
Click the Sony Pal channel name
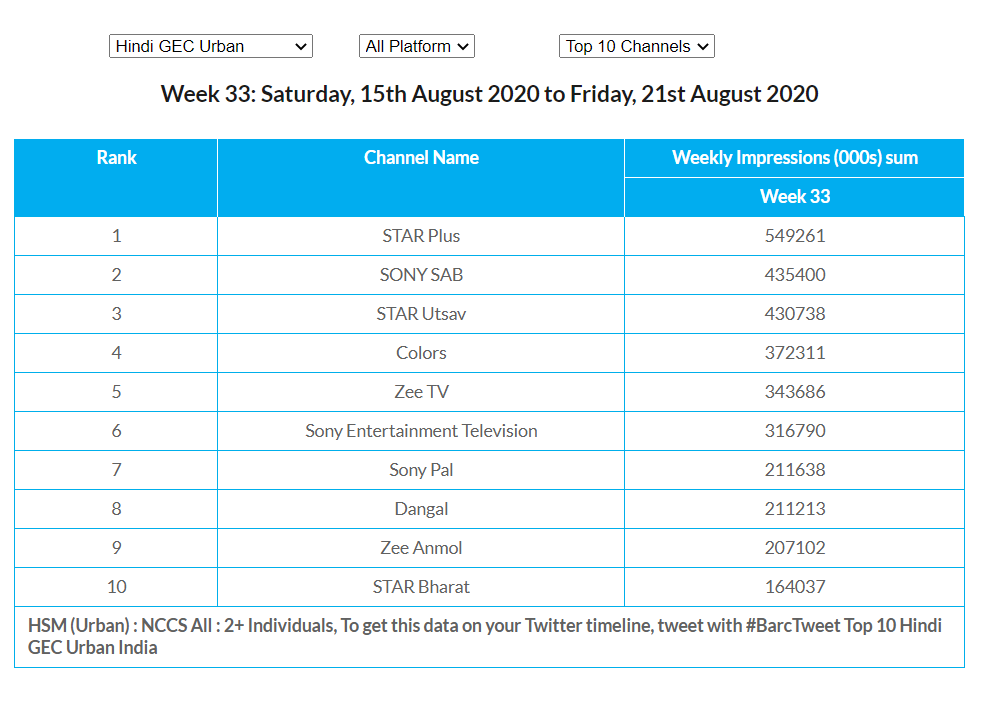click(x=421, y=470)
